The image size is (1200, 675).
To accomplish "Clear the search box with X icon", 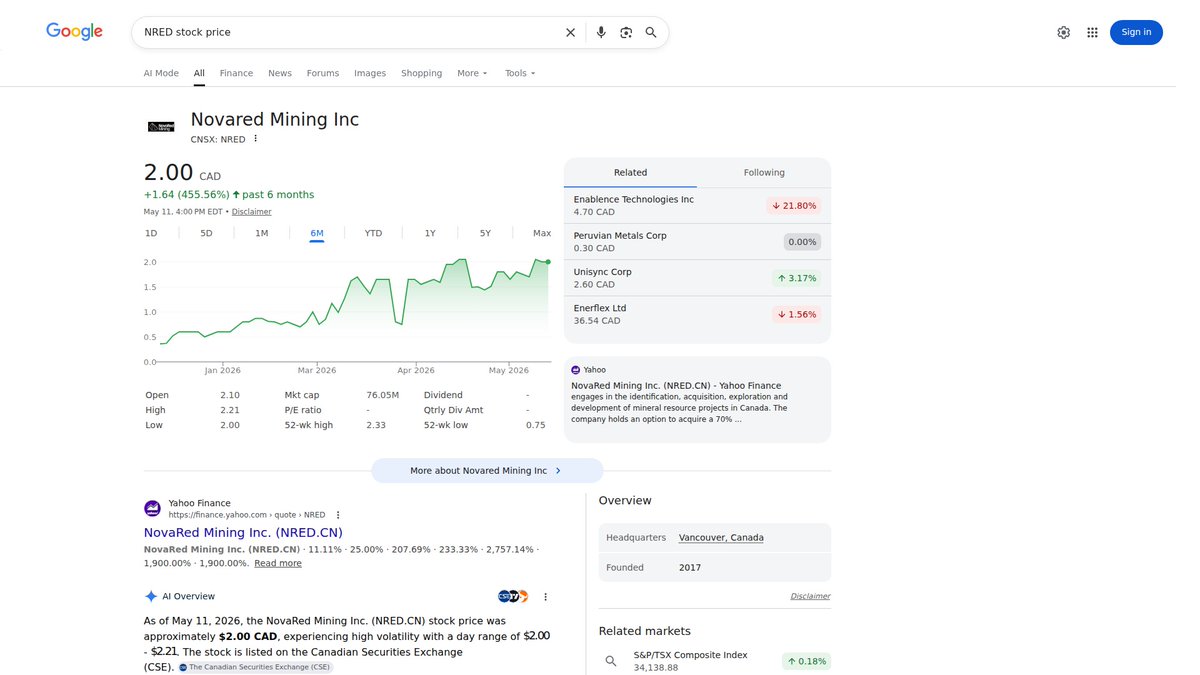I will click(x=570, y=32).
